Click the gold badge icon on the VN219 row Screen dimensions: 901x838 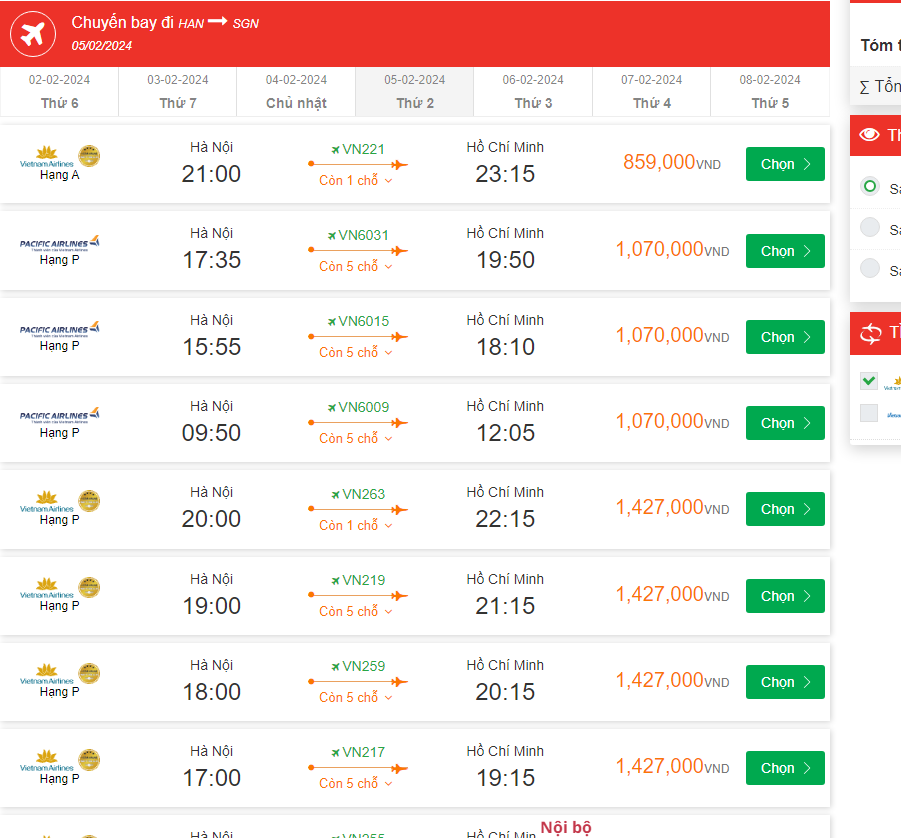click(89, 585)
